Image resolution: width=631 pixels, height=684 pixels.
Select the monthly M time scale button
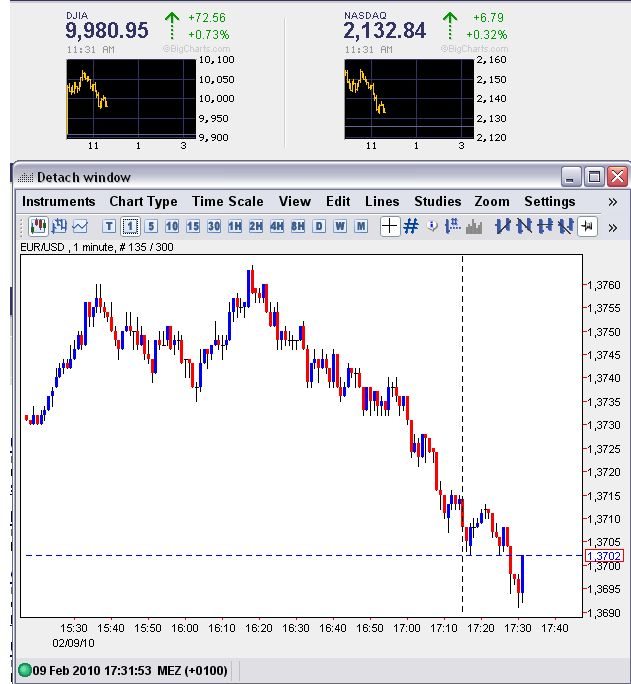pyautogui.click(x=361, y=226)
